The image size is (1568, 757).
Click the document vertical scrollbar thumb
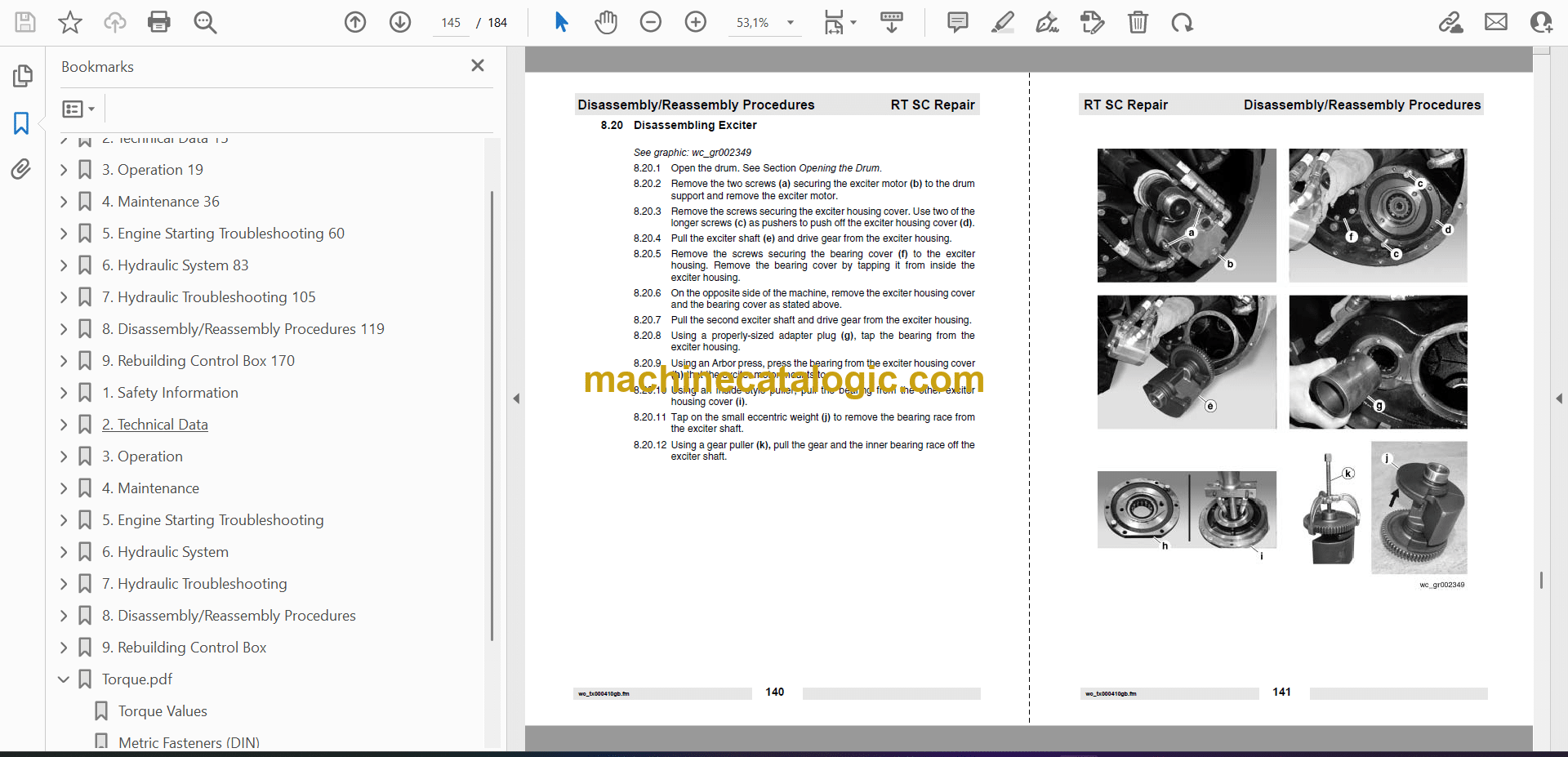coord(1541,580)
